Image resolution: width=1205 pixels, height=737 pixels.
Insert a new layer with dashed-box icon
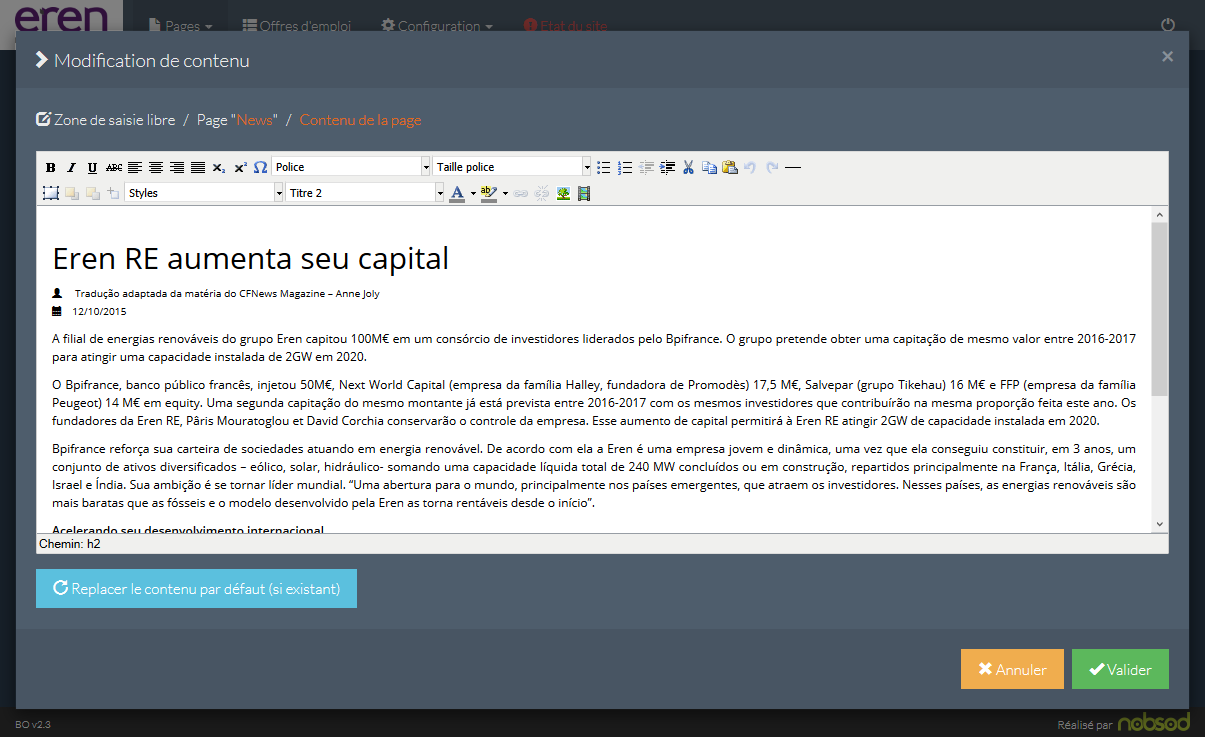(x=50, y=193)
